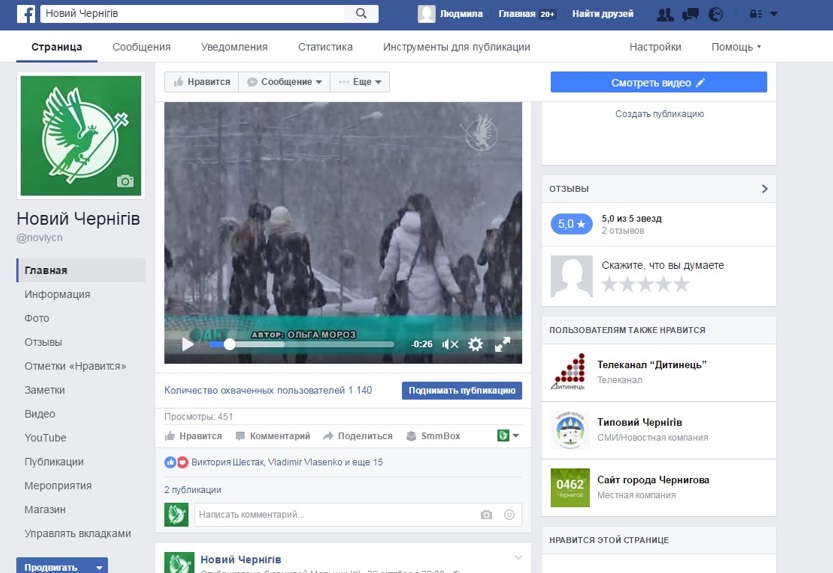
Task: Open emoji picker in comment box
Action: [509, 515]
